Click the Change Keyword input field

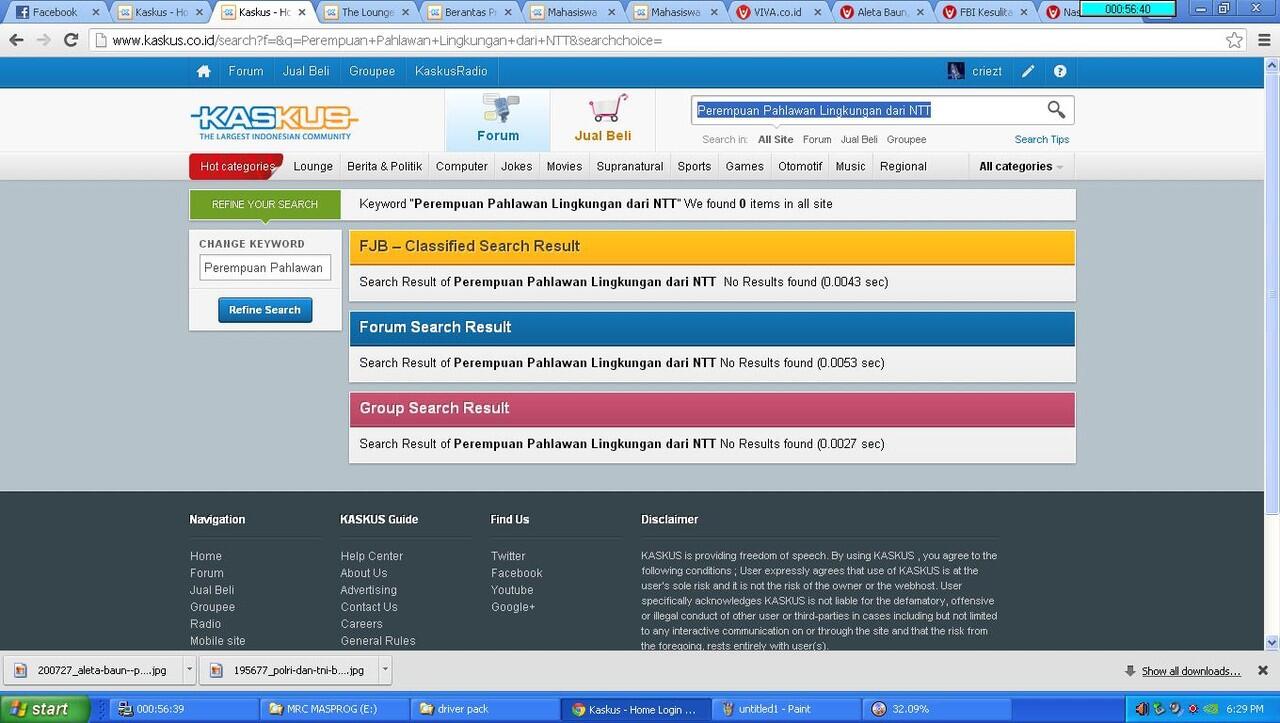[265, 268]
